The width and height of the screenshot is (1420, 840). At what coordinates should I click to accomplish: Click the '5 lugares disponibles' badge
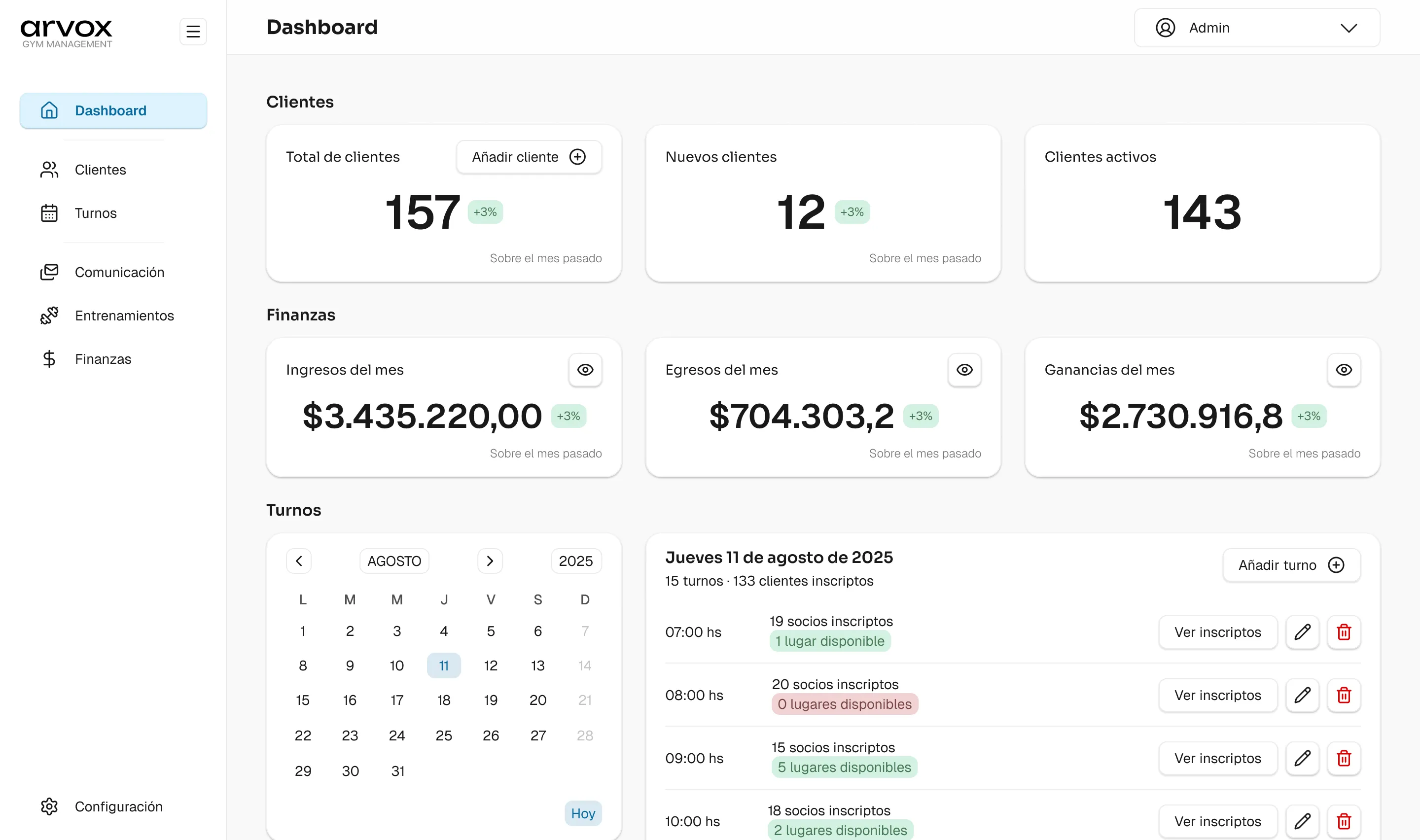[x=845, y=767]
